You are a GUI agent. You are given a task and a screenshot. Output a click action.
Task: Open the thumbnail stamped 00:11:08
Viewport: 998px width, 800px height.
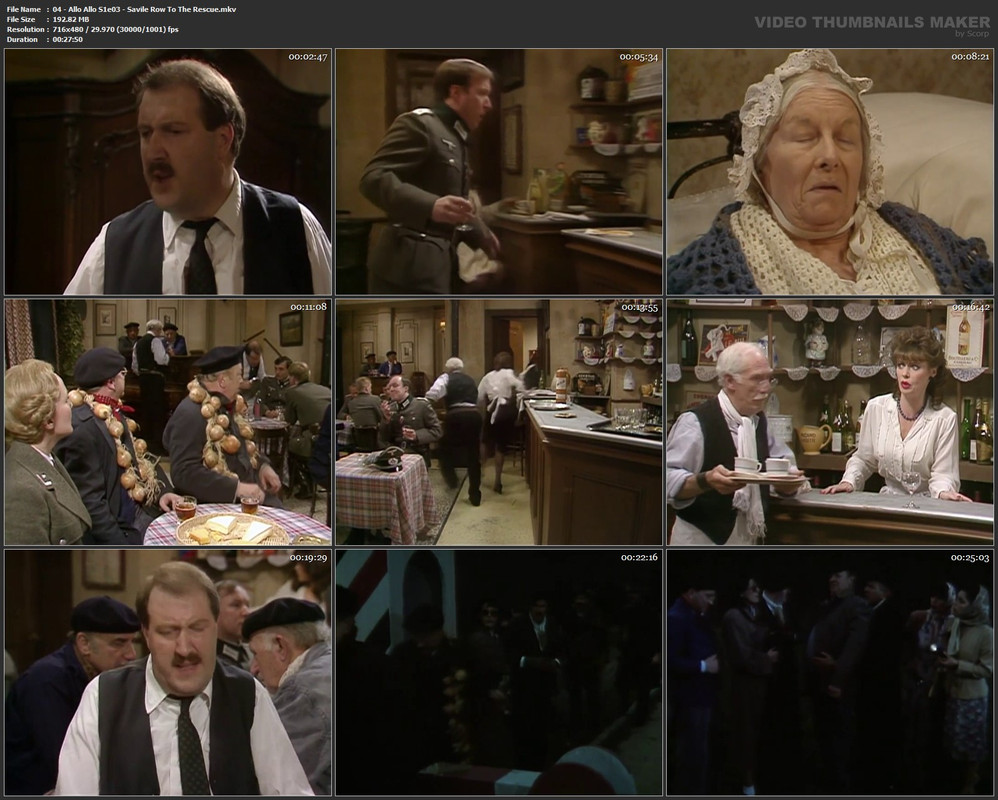pyautogui.click(x=168, y=423)
